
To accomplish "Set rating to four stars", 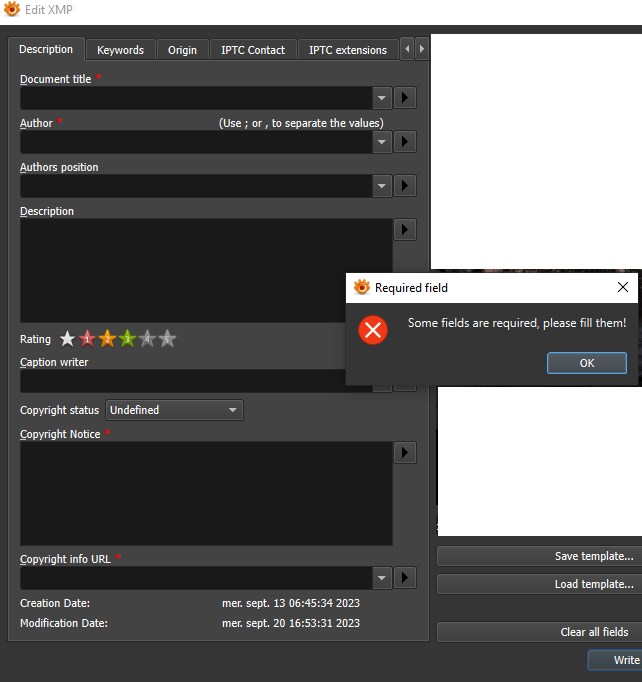I will (147, 339).
